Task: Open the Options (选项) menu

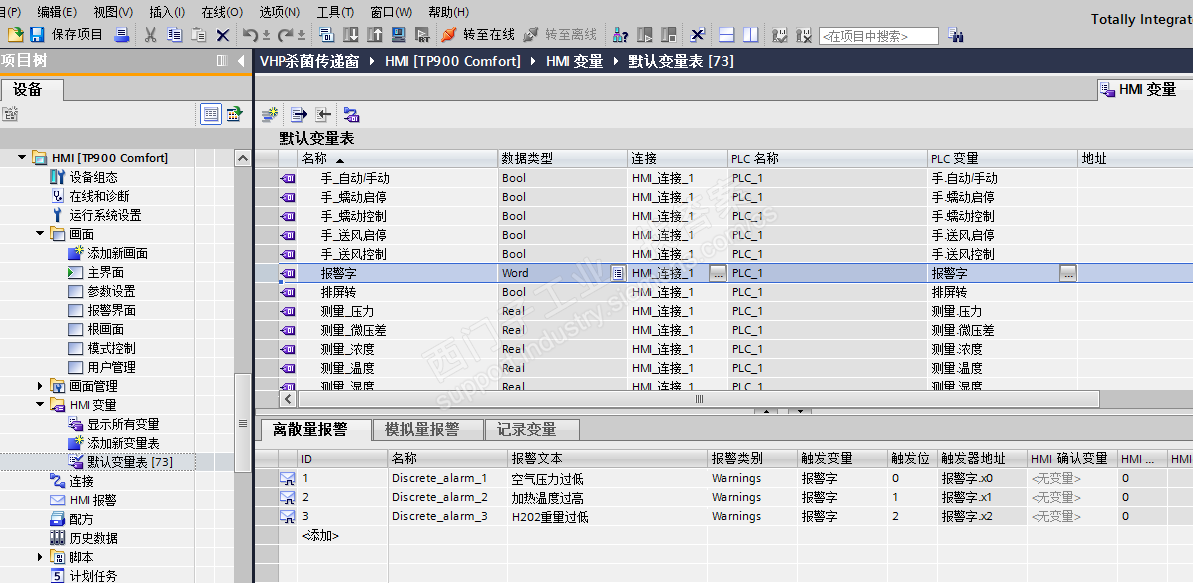Action: [279, 12]
